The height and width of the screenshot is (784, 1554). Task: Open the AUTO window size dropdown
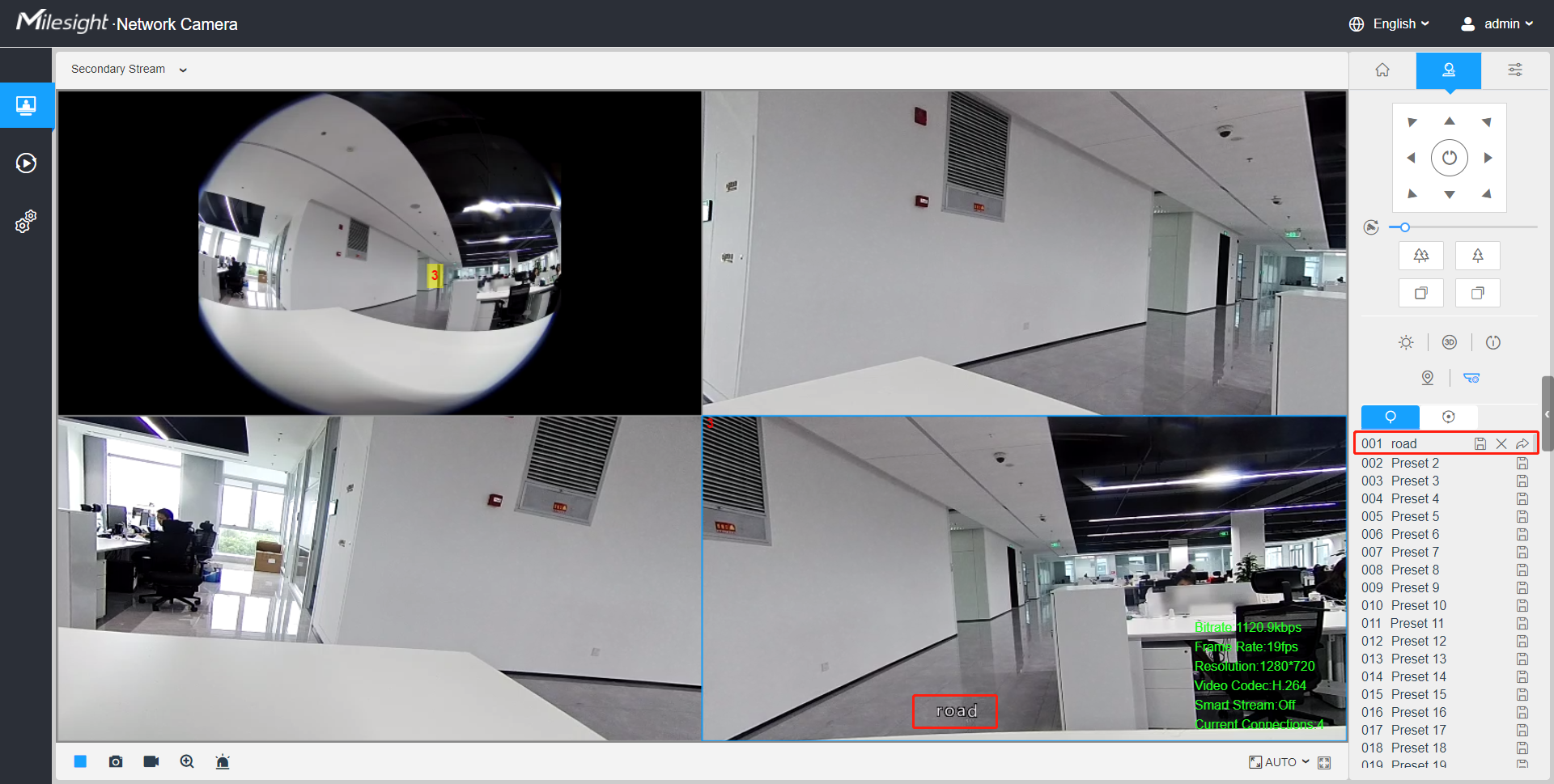click(x=1279, y=762)
